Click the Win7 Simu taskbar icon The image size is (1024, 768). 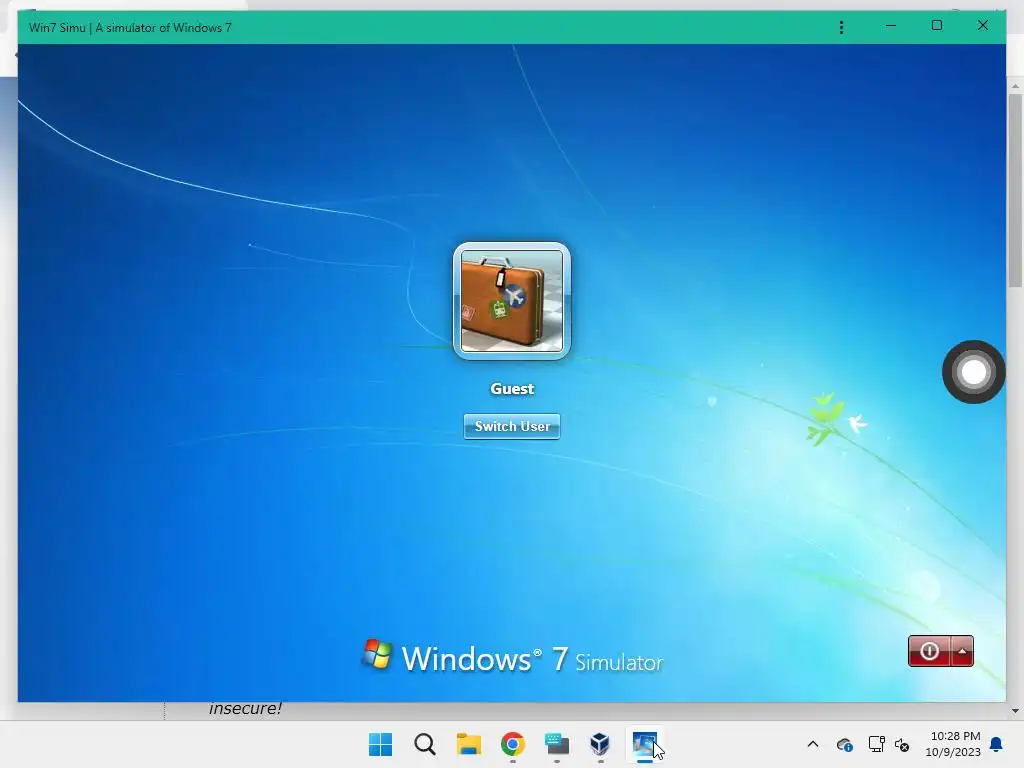[645, 744]
